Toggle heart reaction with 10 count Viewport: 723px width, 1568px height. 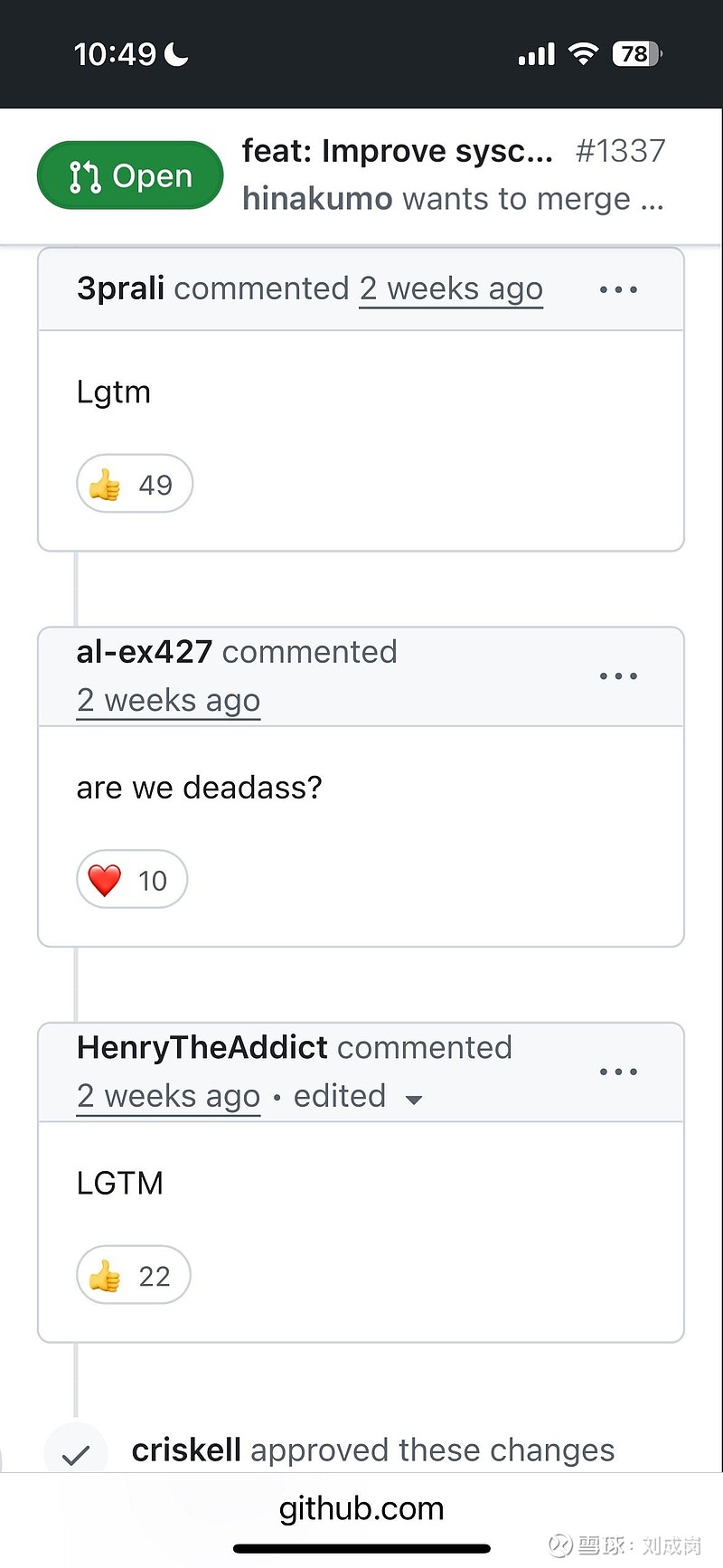click(x=132, y=880)
